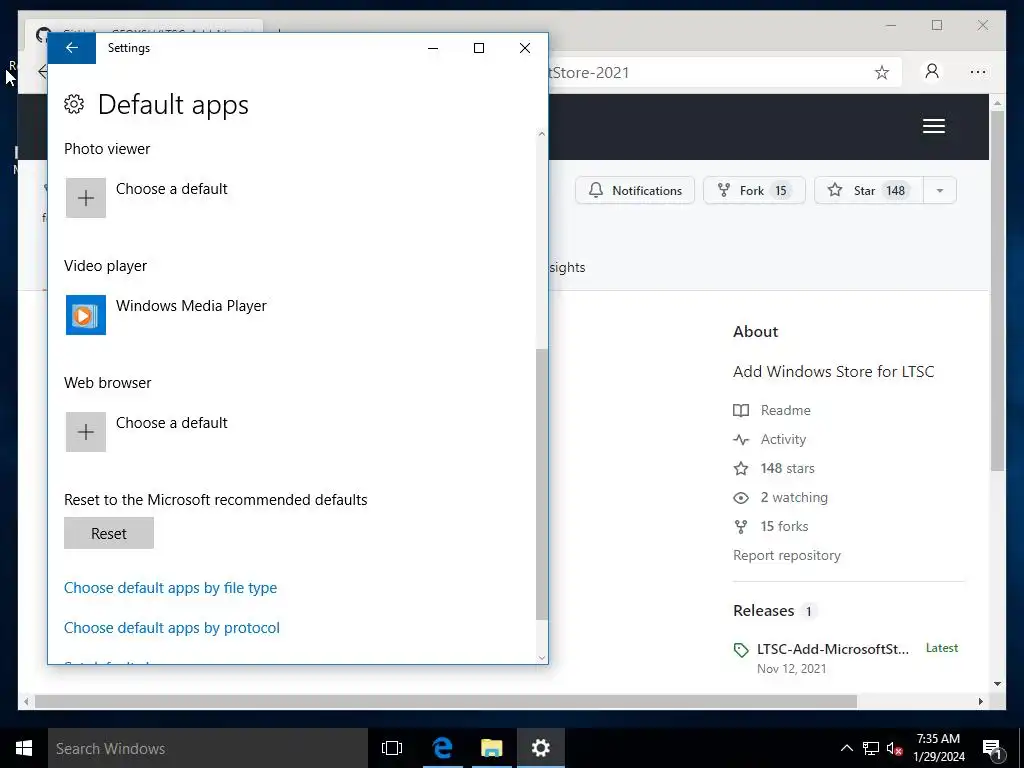
Task: Click the Readme book icon
Action: click(x=741, y=410)
